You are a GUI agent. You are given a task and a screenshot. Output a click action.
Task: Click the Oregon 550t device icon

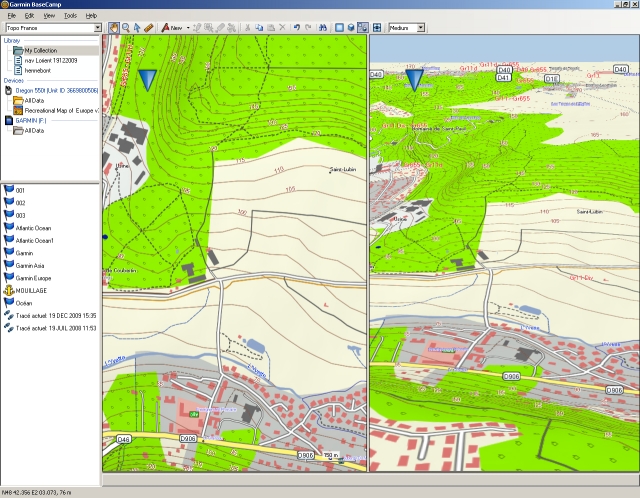click(9, 90)
